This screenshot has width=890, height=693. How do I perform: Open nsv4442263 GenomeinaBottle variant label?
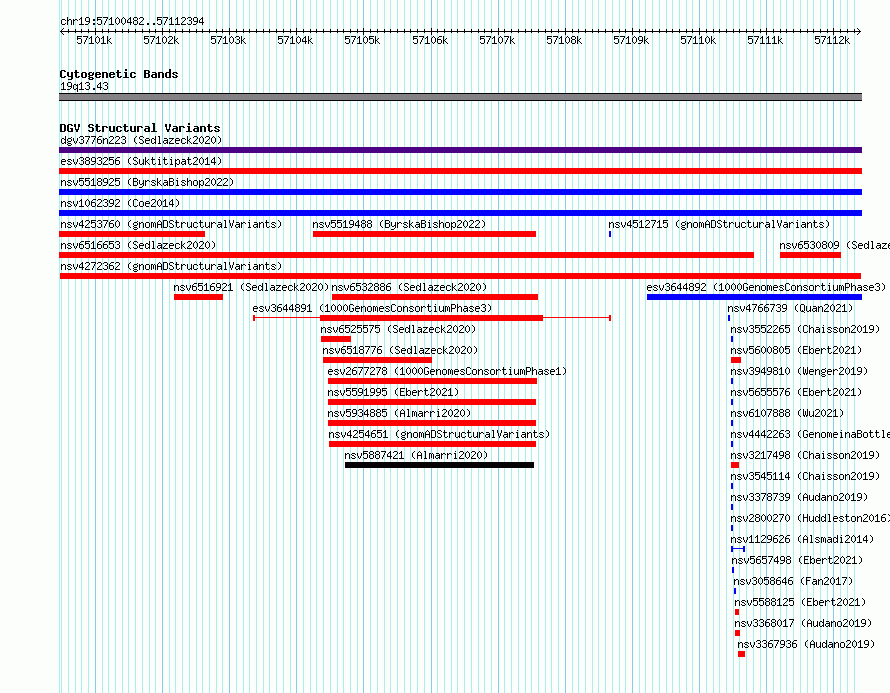pyautogui.click(x=809, y=434)
